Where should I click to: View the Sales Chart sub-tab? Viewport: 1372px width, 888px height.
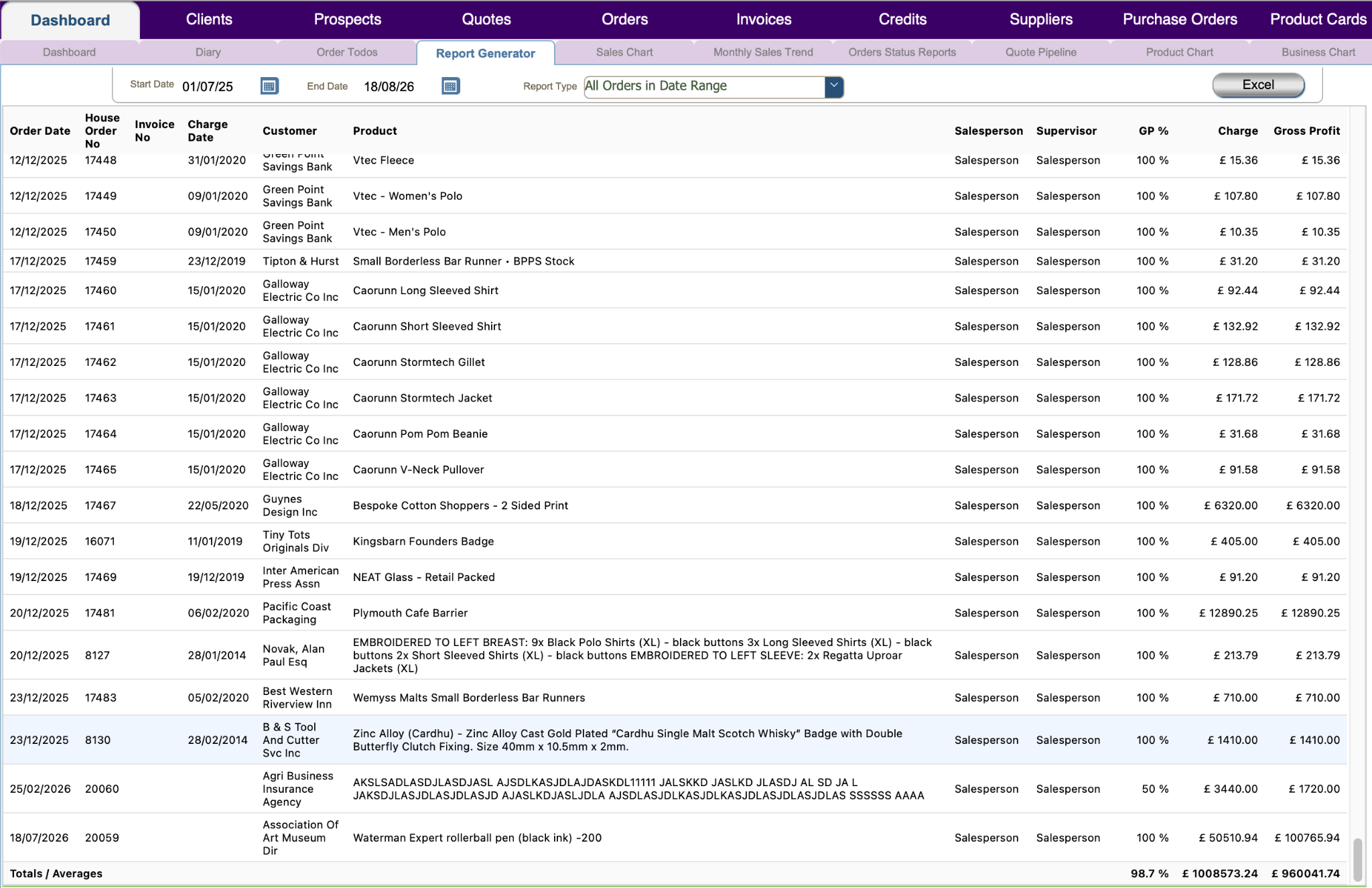click(x=624, y=52)
